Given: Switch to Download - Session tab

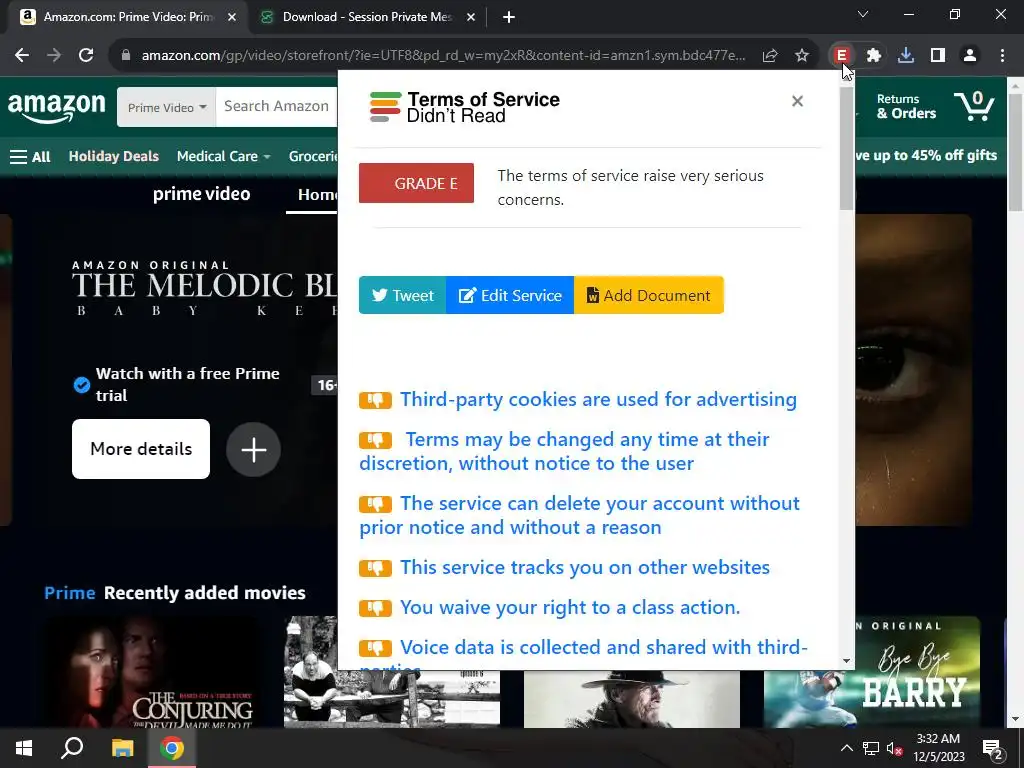Looking at the screenshot, I should [x=366, y=18].
